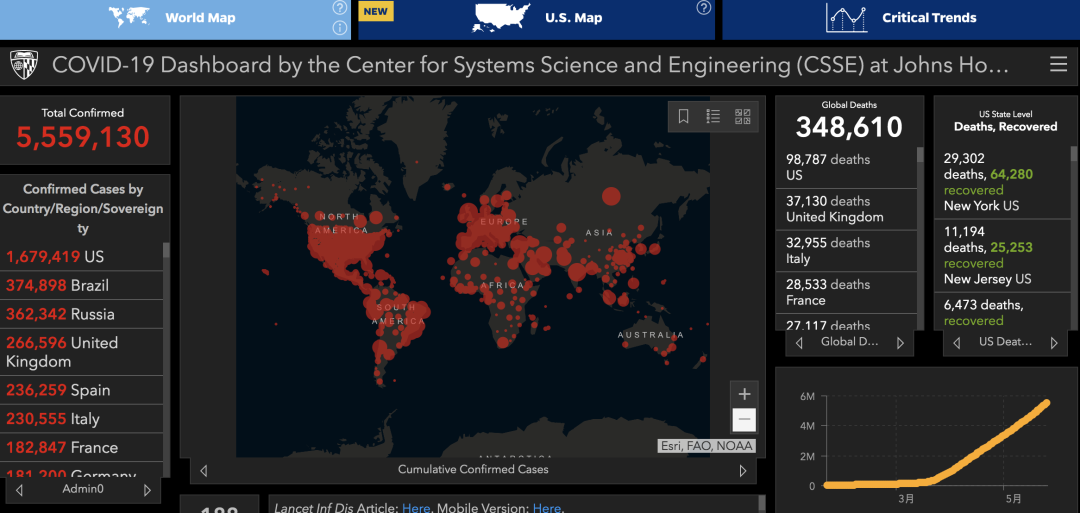Click right arrow in Global Deaths pager
Viewport: 1080px width, 513px height.
pos(900,342)
